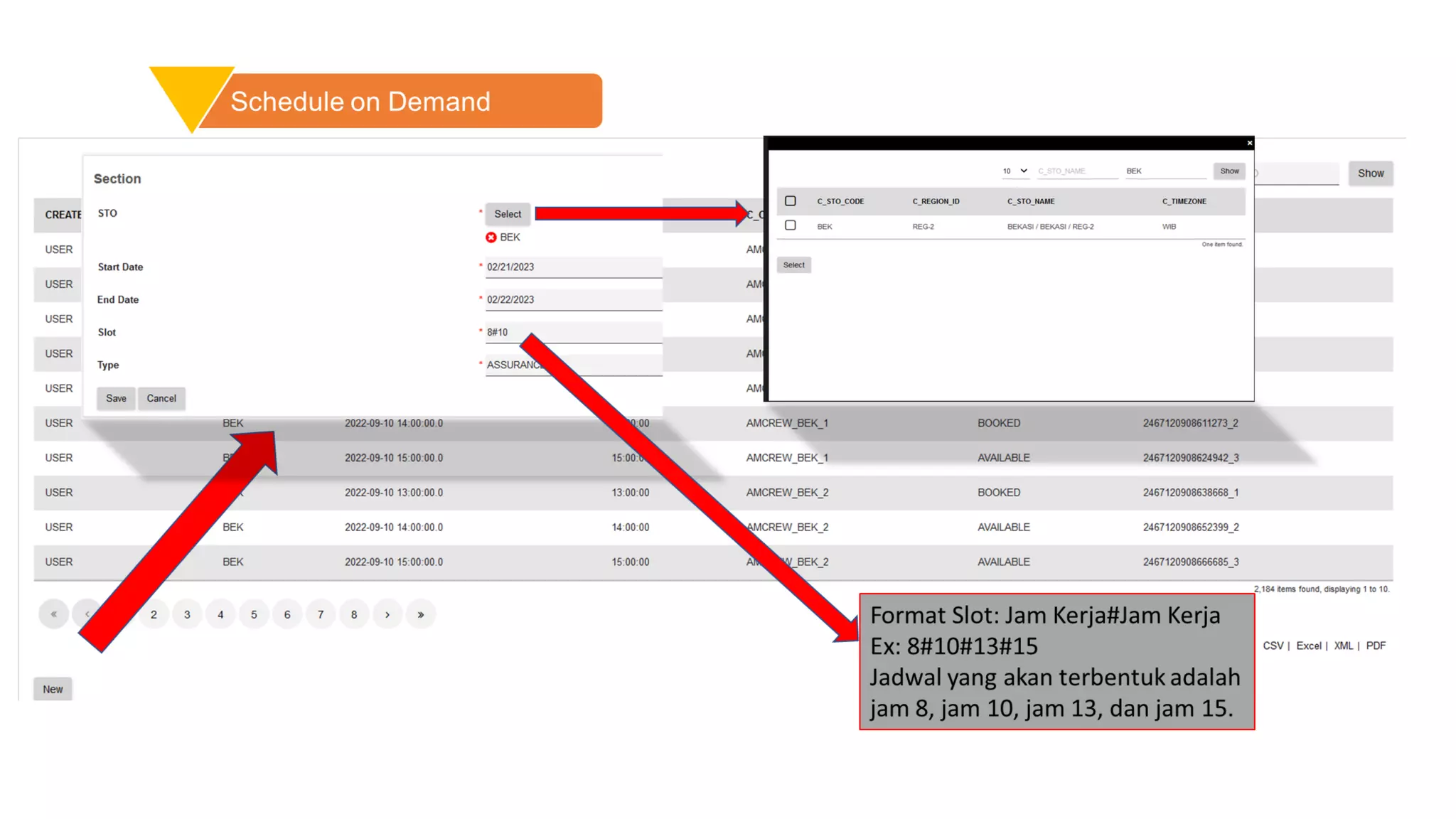The width and height of the screenshot is (1456, 819).
Task: Click the New button
Action: (53, 689)
